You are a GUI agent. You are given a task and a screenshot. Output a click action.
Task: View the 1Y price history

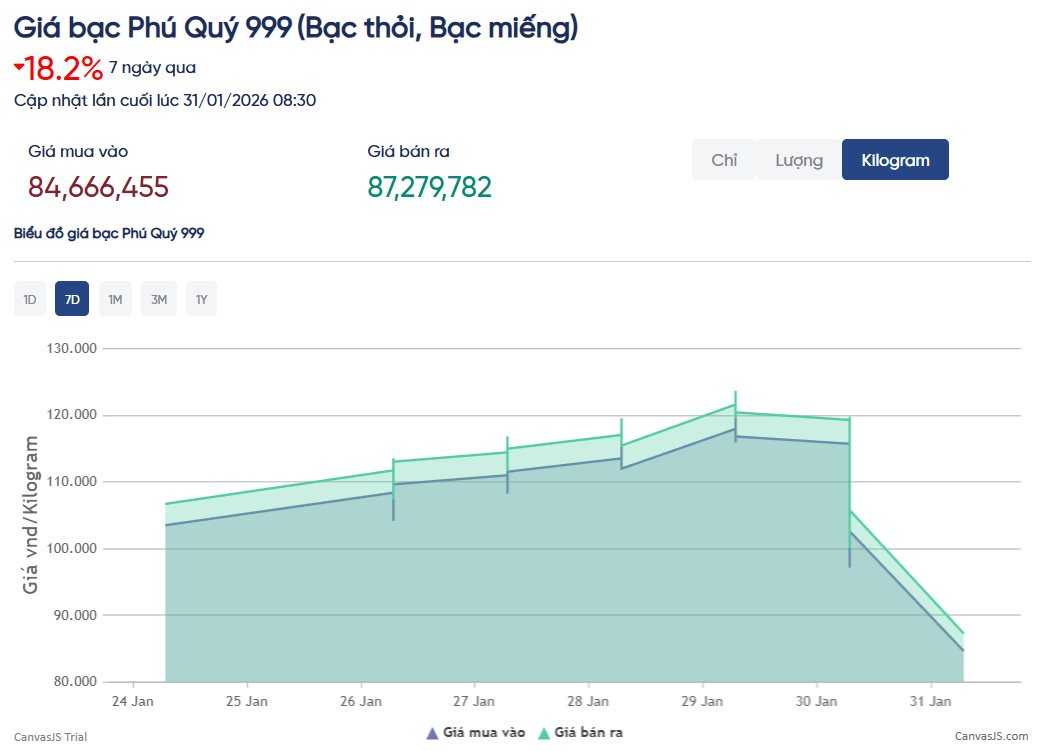coord(201,299)
